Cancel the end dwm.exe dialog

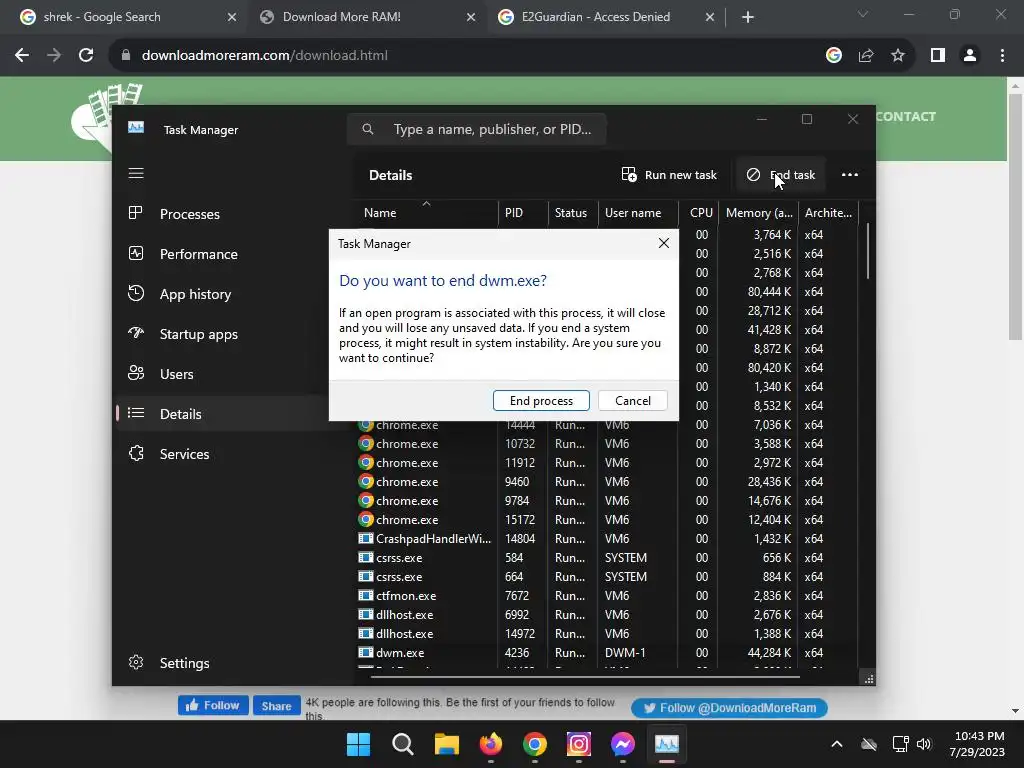632,400
